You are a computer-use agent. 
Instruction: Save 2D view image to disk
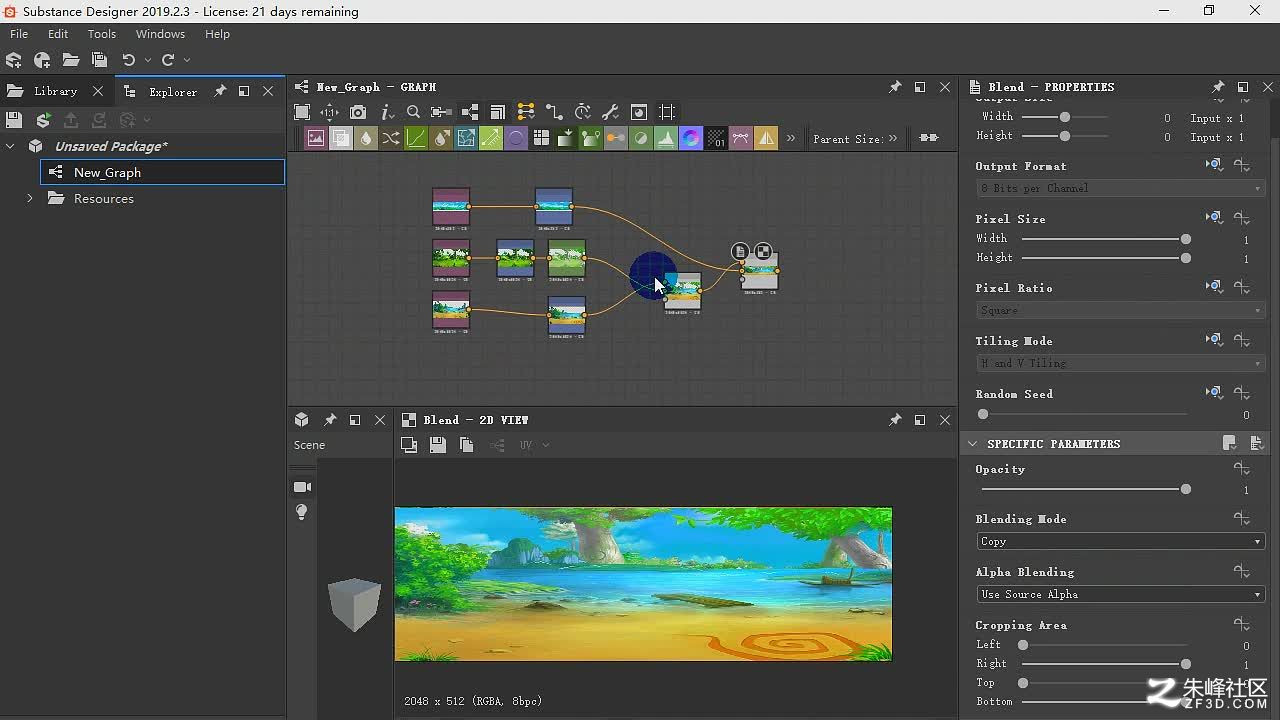point(437,445)
